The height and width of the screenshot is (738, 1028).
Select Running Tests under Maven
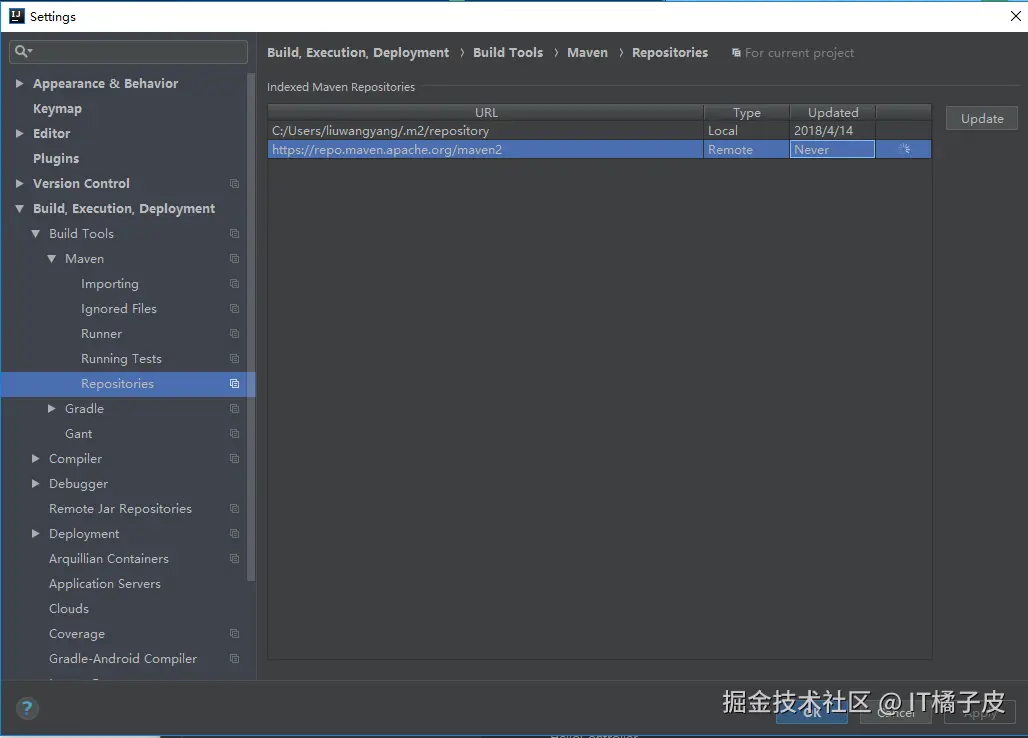point(121,359)
